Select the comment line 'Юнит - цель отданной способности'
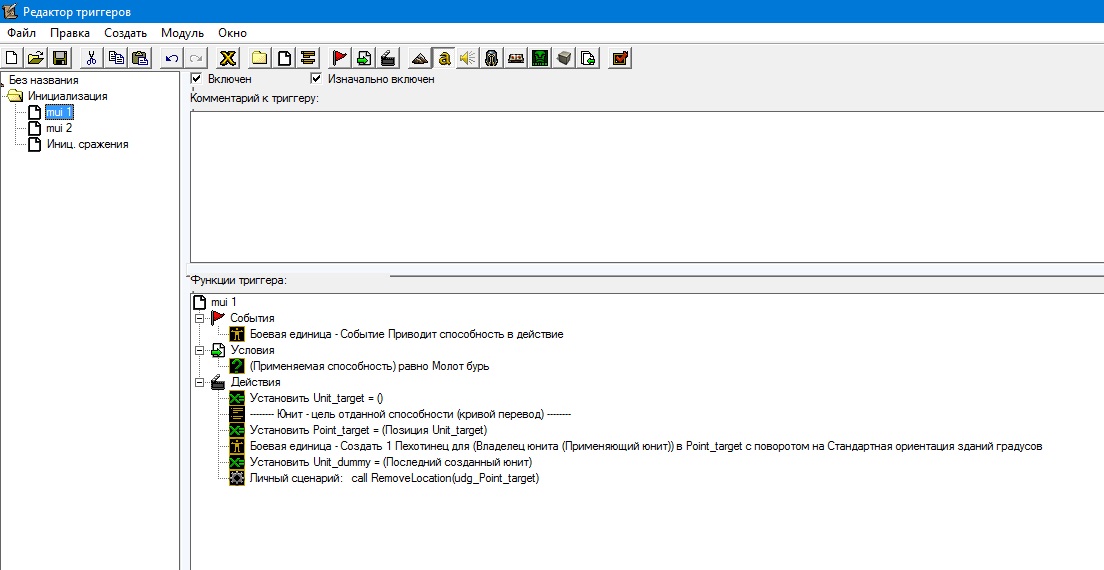Viewport: 1104px width, 570px height. point(410,414)
